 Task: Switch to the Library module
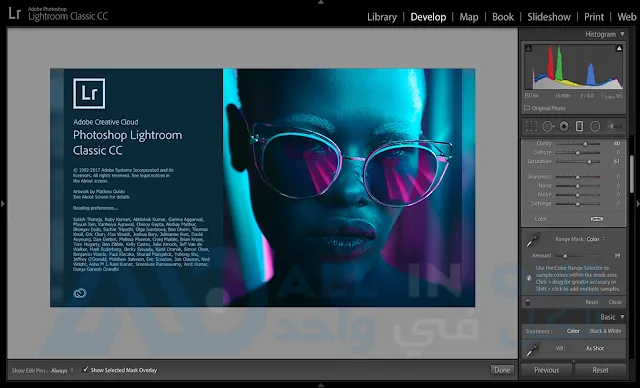click(382, 17)
